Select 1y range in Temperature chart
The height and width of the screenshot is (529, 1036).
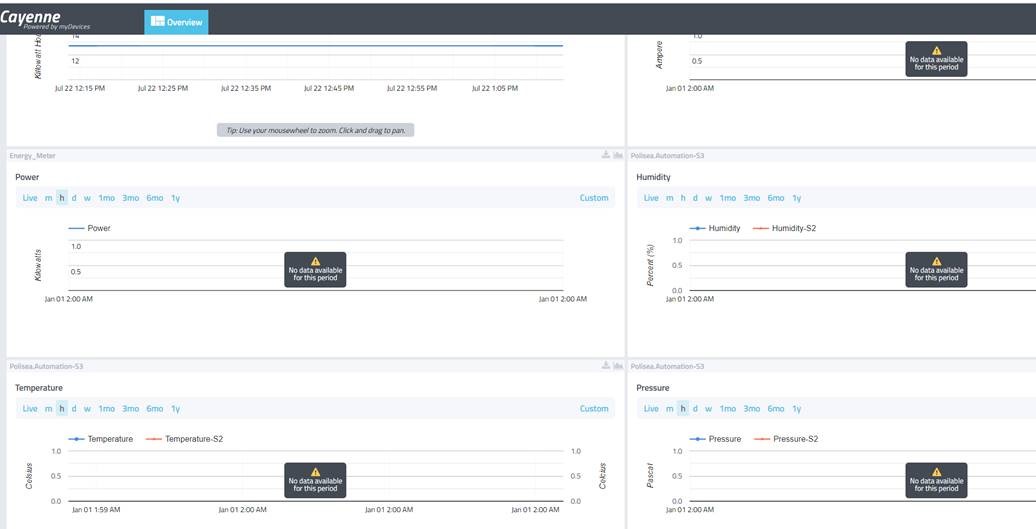click(175, 408)
